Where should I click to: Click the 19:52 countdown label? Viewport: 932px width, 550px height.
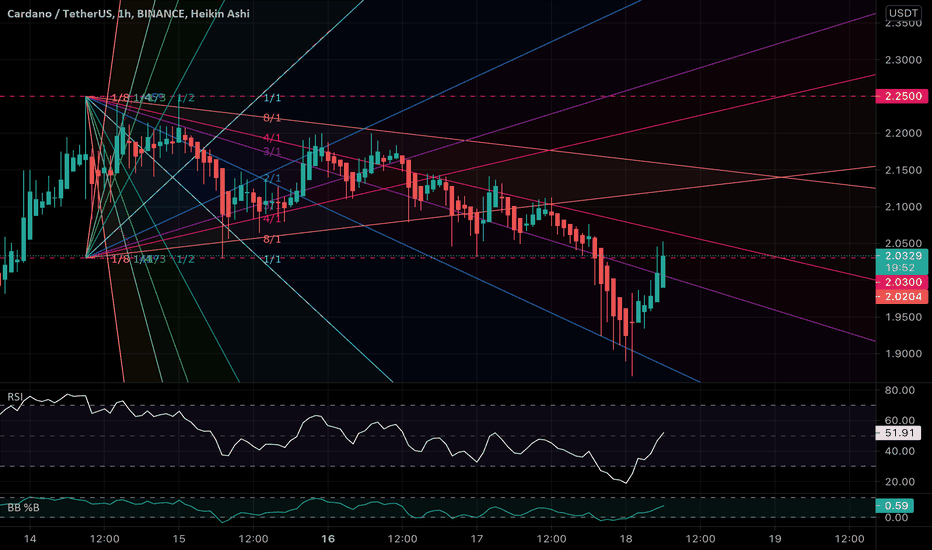click(x=902, y=268)
